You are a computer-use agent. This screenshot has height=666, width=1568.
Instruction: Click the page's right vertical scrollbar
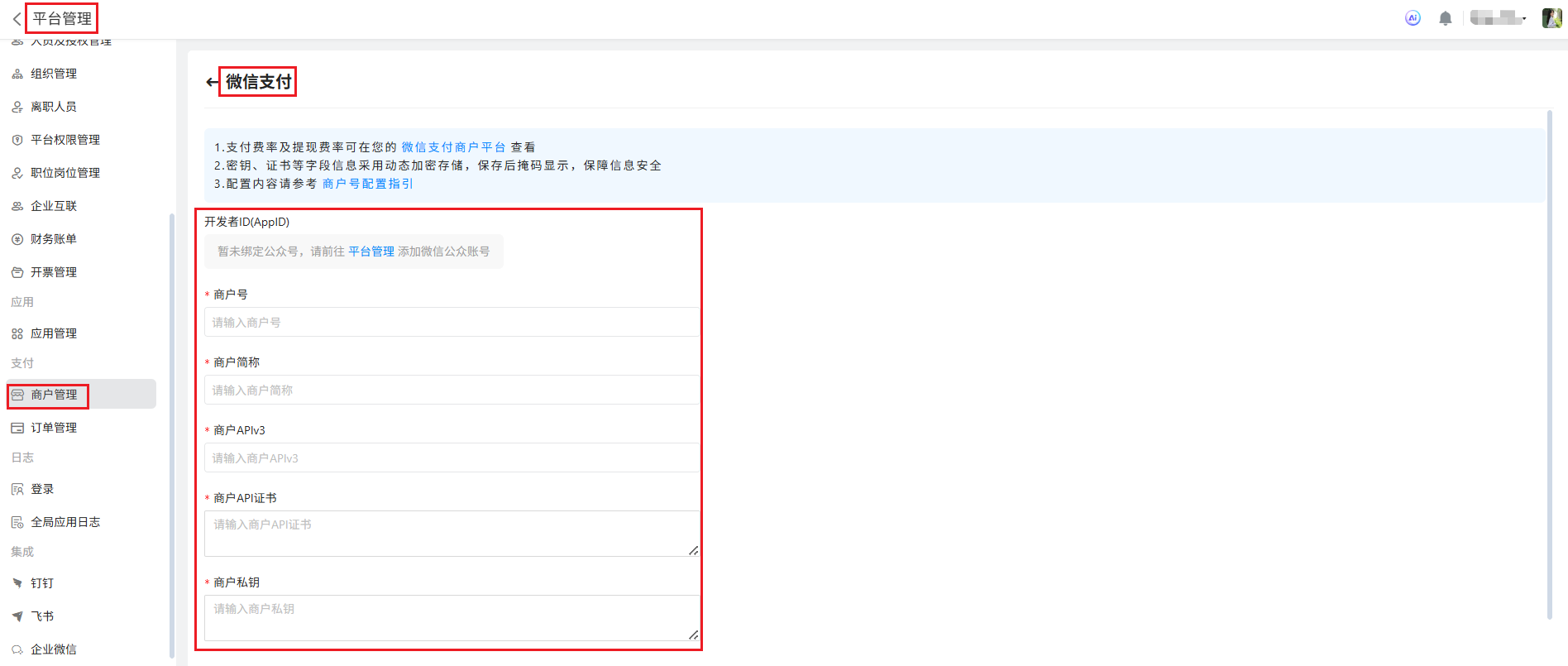[1549, 364]
